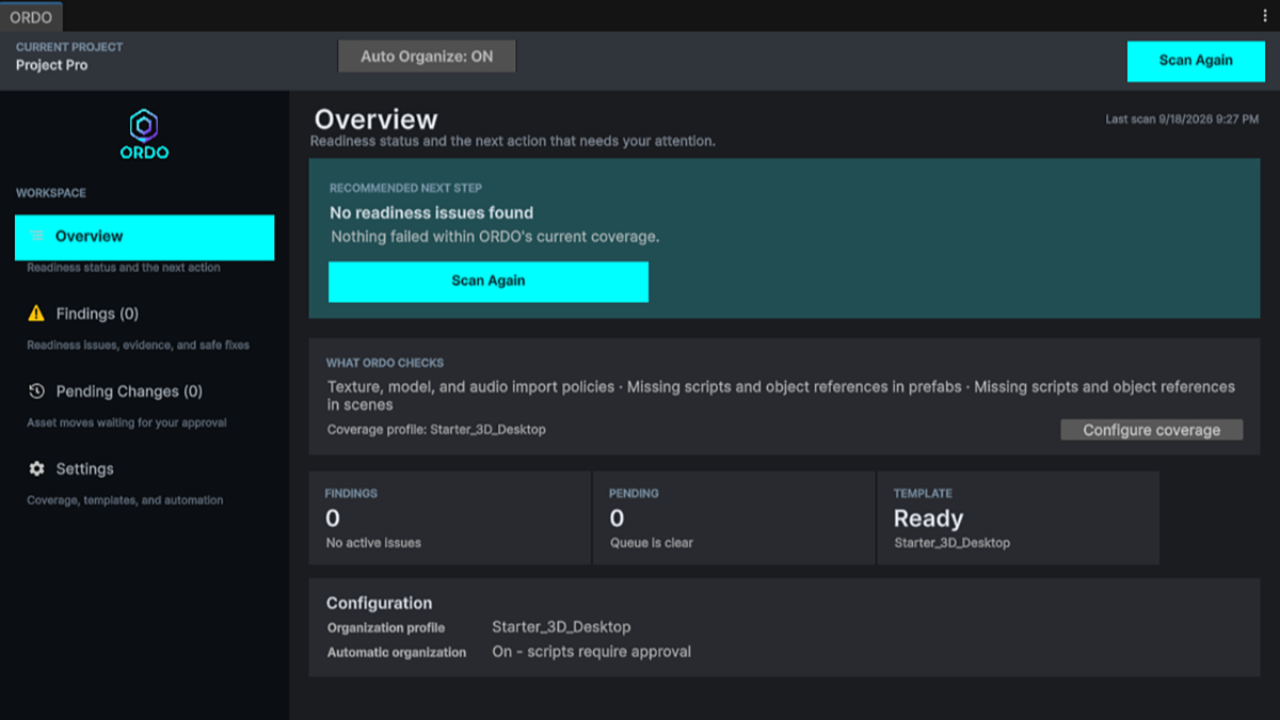The width and height of the screenshot is (1280, 720).
Task: Click Scan Again in the top bar
Action: [1195, 60]
